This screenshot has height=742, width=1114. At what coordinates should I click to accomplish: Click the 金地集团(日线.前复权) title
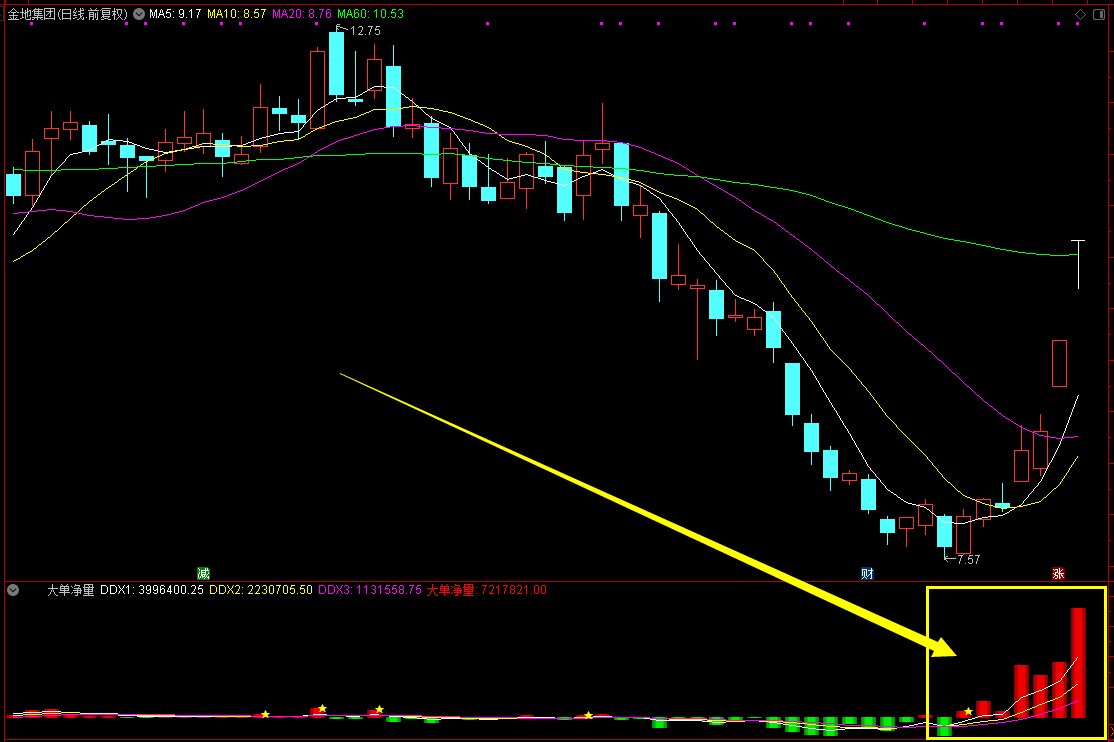click(67, 14)
